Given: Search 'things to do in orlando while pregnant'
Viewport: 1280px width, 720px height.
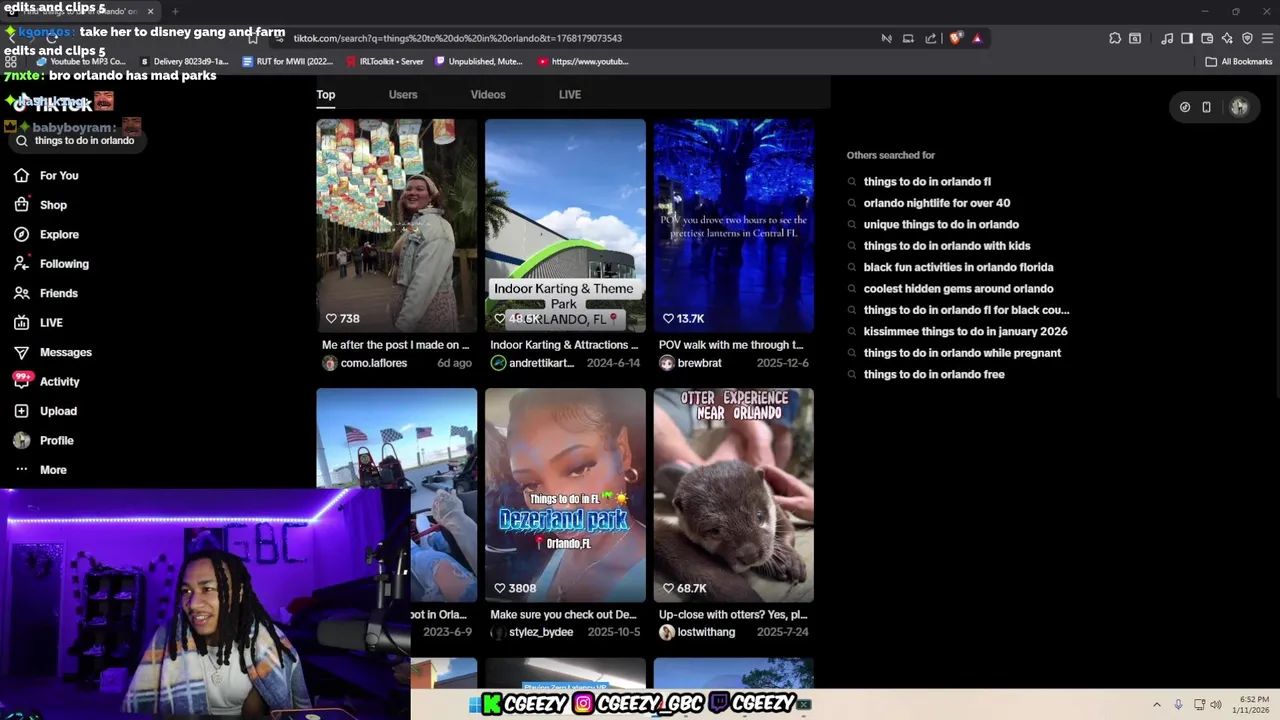Looking at the screenshot, I should (962, 353).
